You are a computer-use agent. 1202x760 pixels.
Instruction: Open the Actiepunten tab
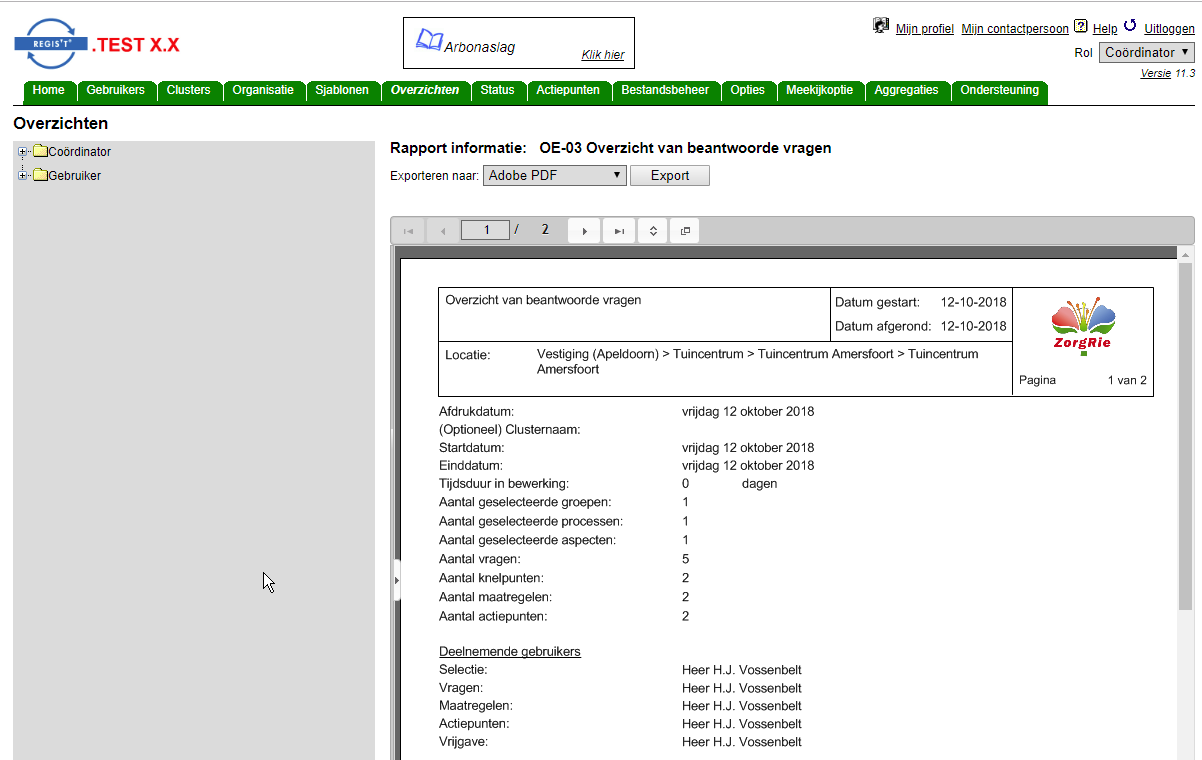568,90
